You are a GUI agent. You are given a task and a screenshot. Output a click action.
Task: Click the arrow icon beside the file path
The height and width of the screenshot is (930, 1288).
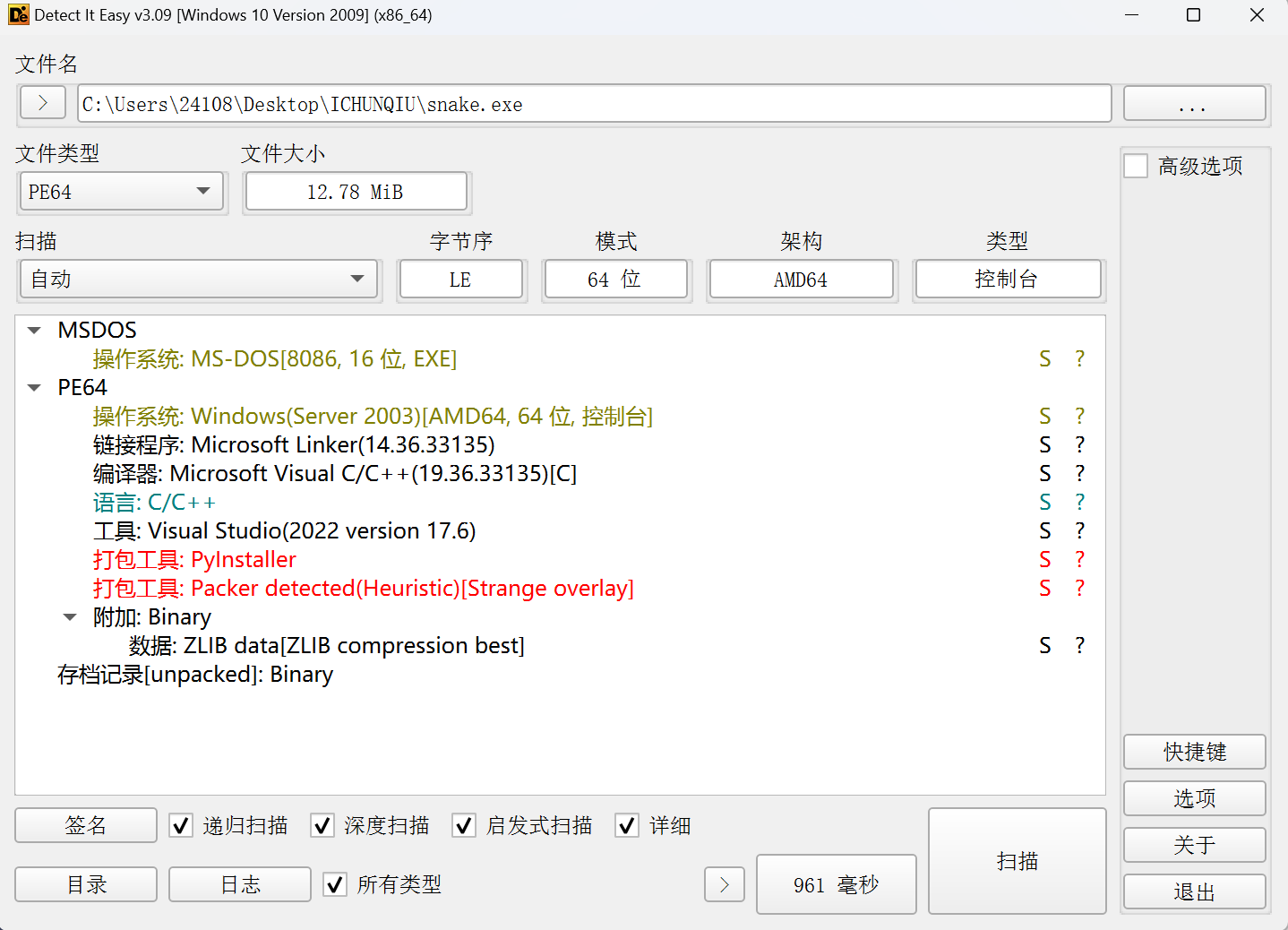(42, 103)
